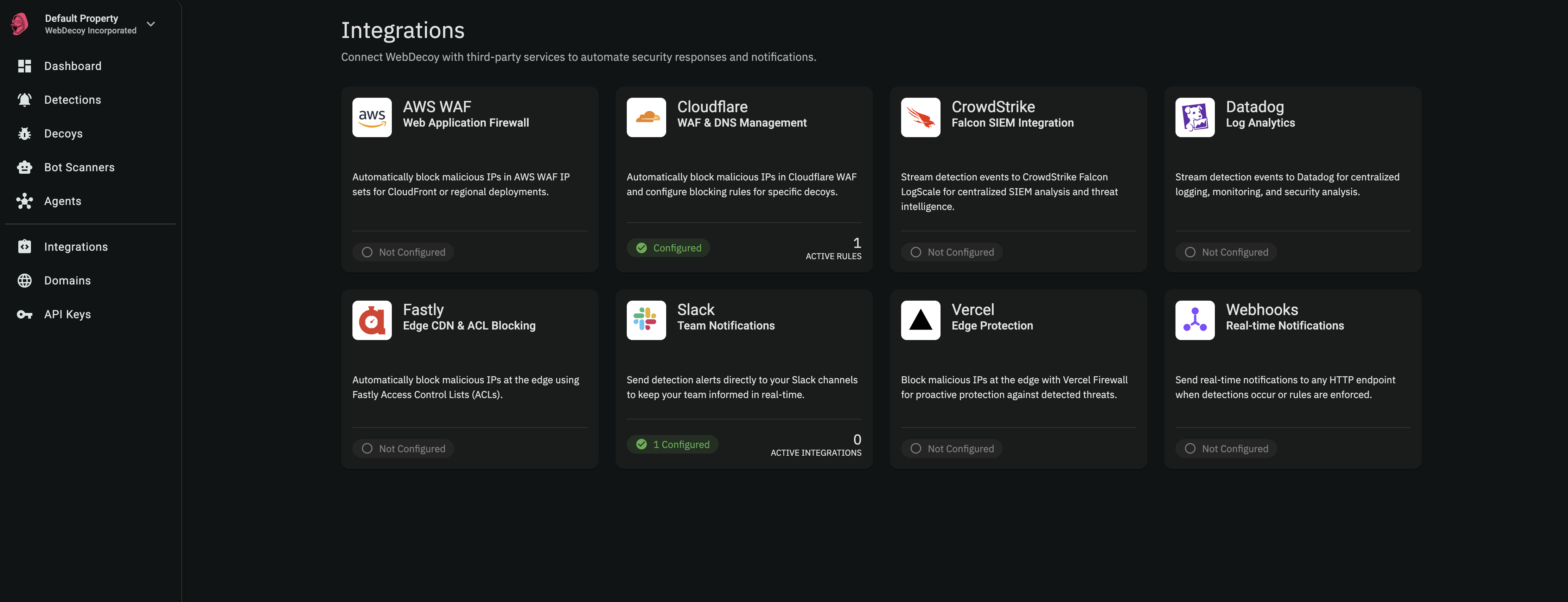Select the Detections bell icon
The image size is (1568, 602).
[x=24, y=99]
